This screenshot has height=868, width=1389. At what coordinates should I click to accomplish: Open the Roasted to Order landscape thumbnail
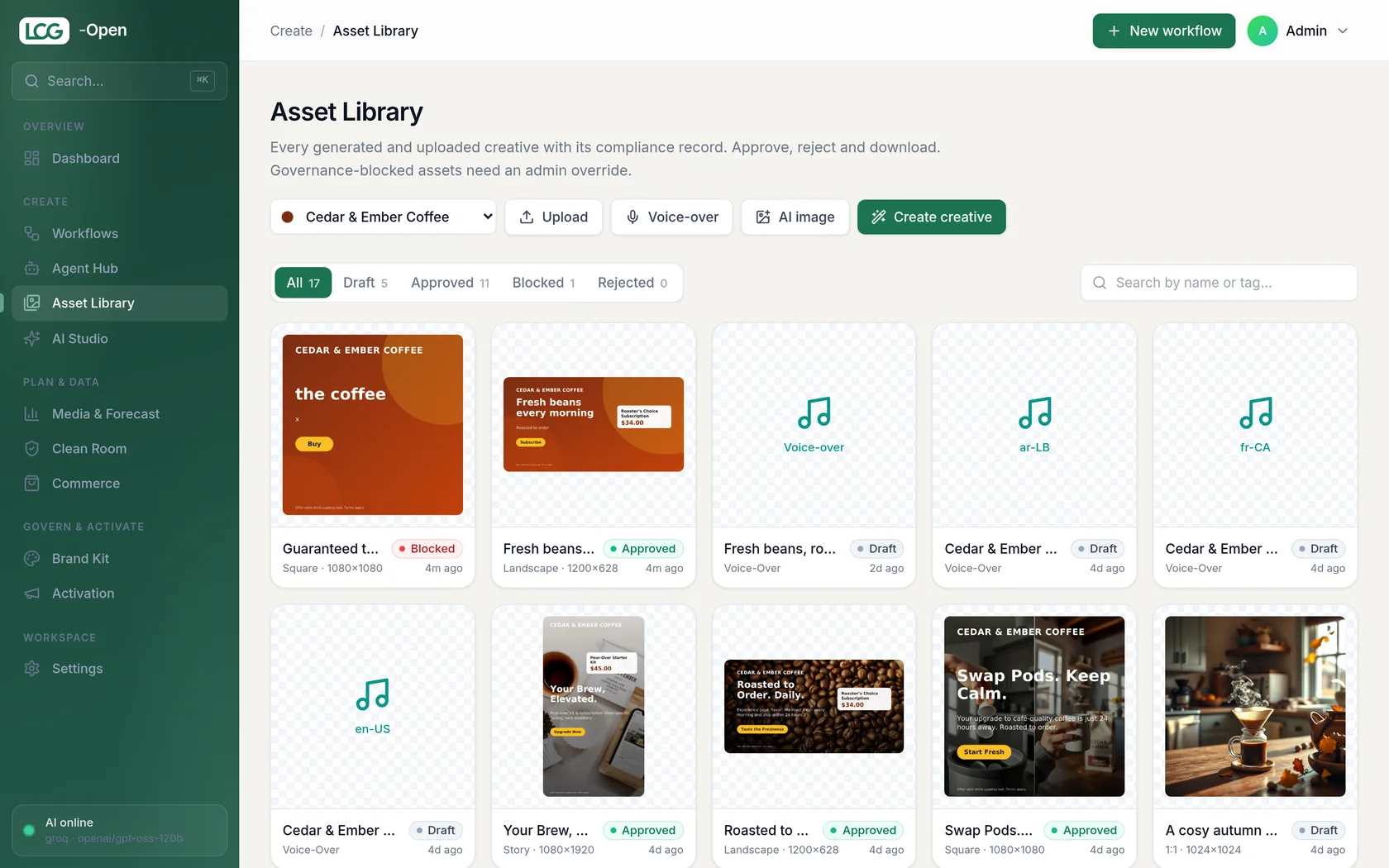[814, 707]
